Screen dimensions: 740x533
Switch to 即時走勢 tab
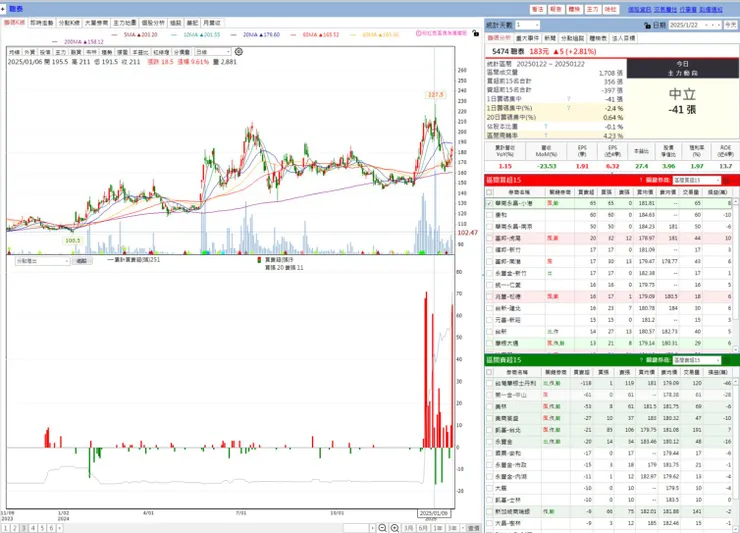click(42, 23)
